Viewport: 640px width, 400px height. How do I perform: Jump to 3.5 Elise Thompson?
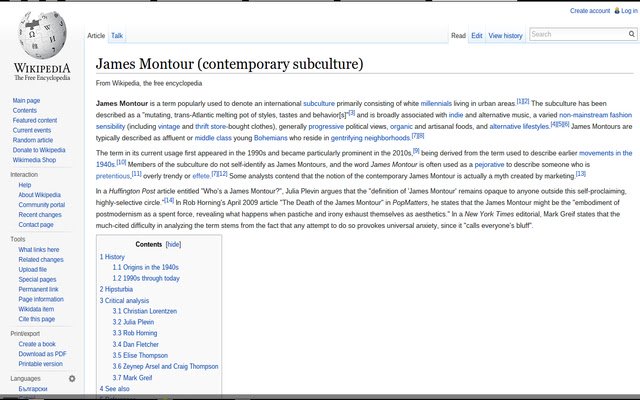click(x=140, y=356)
